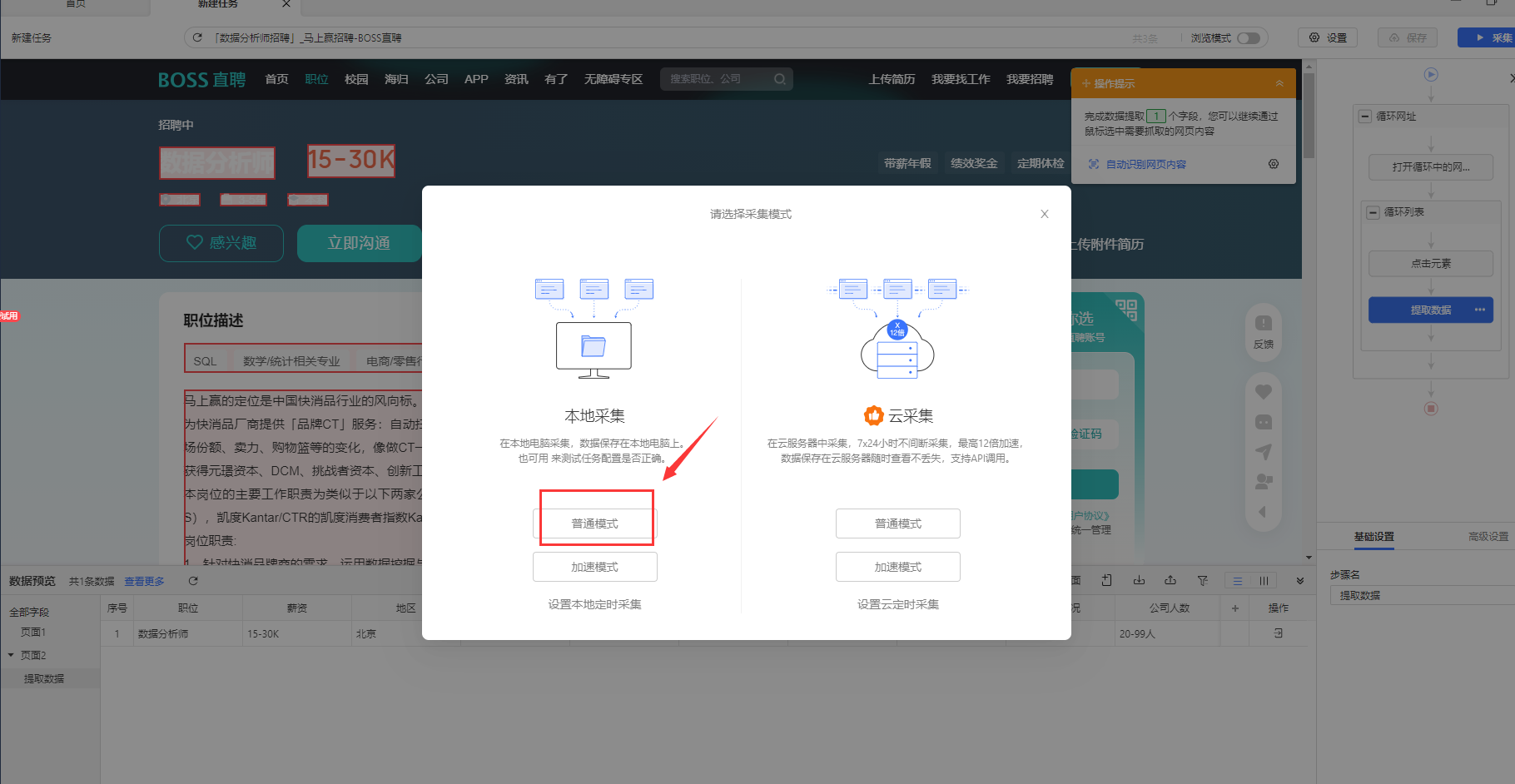Click the 反馈 sidebar icon
This screenshot has width=1515, height=784.
[1264, 332]
